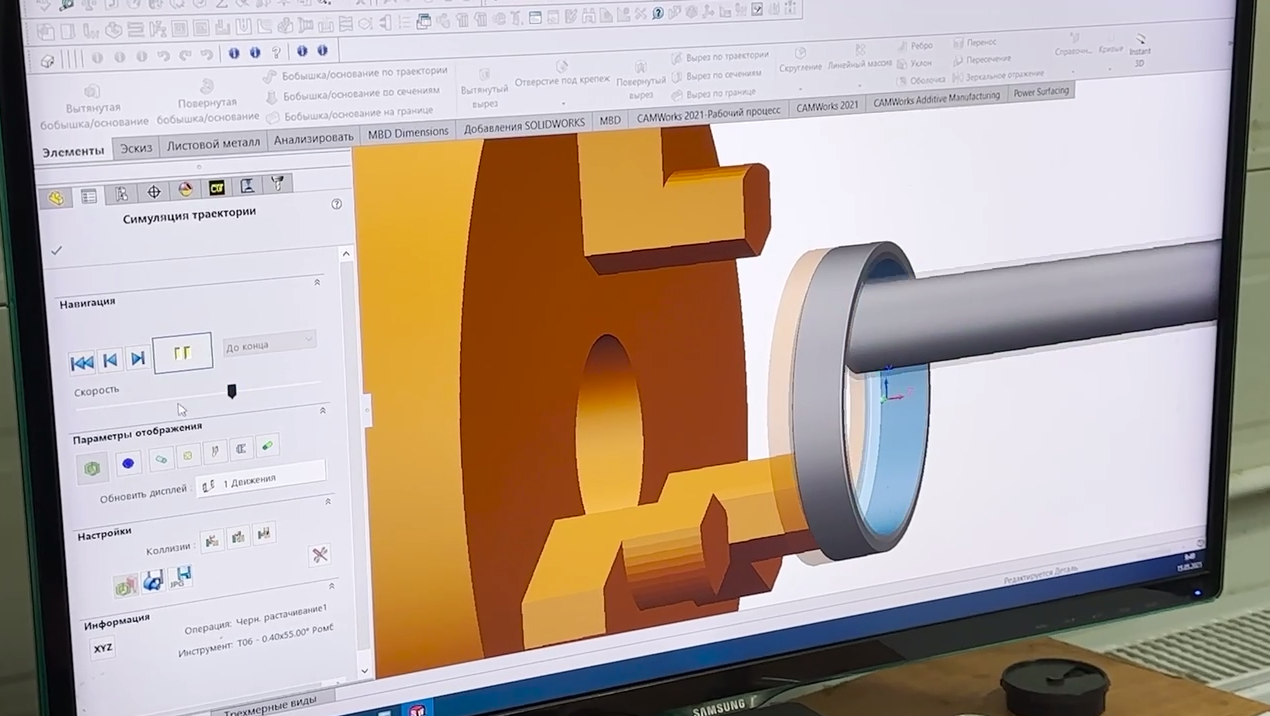1270x716 pixels.
Task: Switch to the Эскиз tab
Action: point(135,147)
